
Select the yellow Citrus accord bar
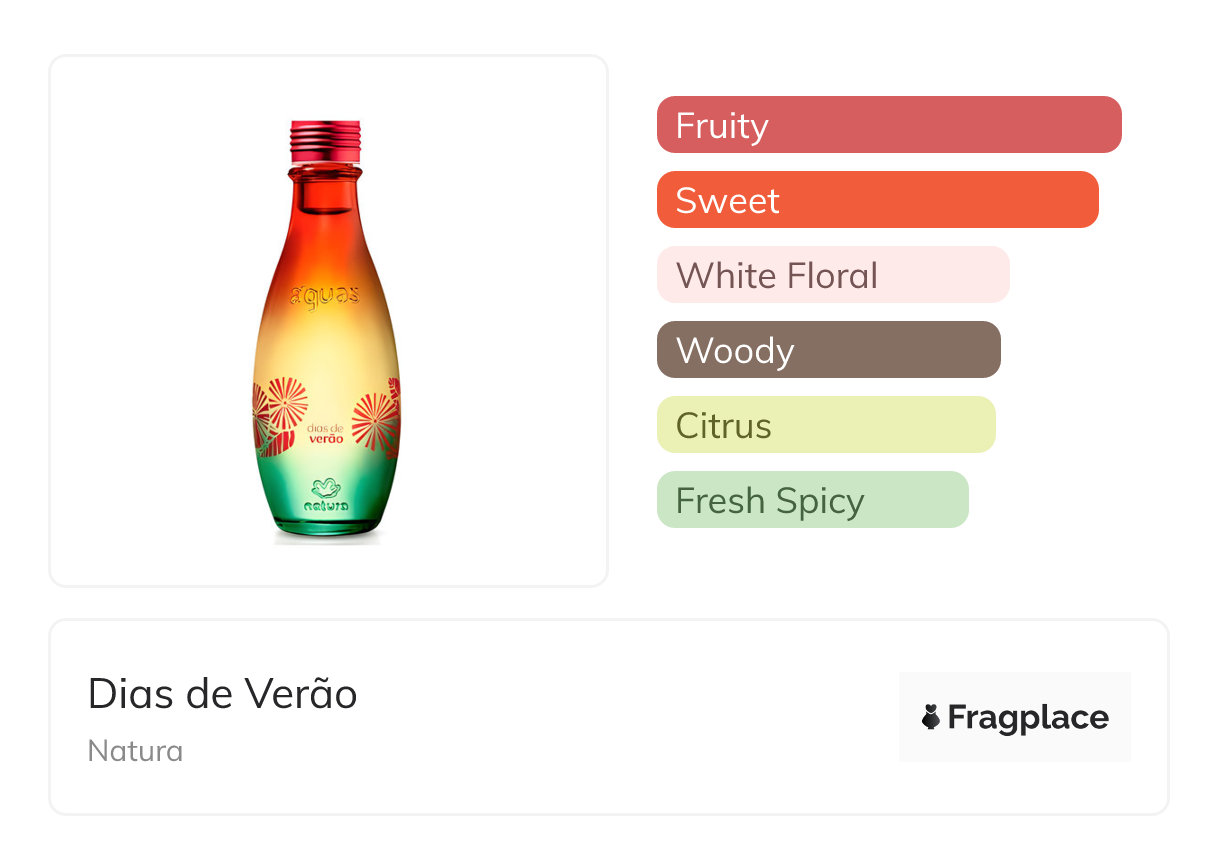(x=825, y=425)
